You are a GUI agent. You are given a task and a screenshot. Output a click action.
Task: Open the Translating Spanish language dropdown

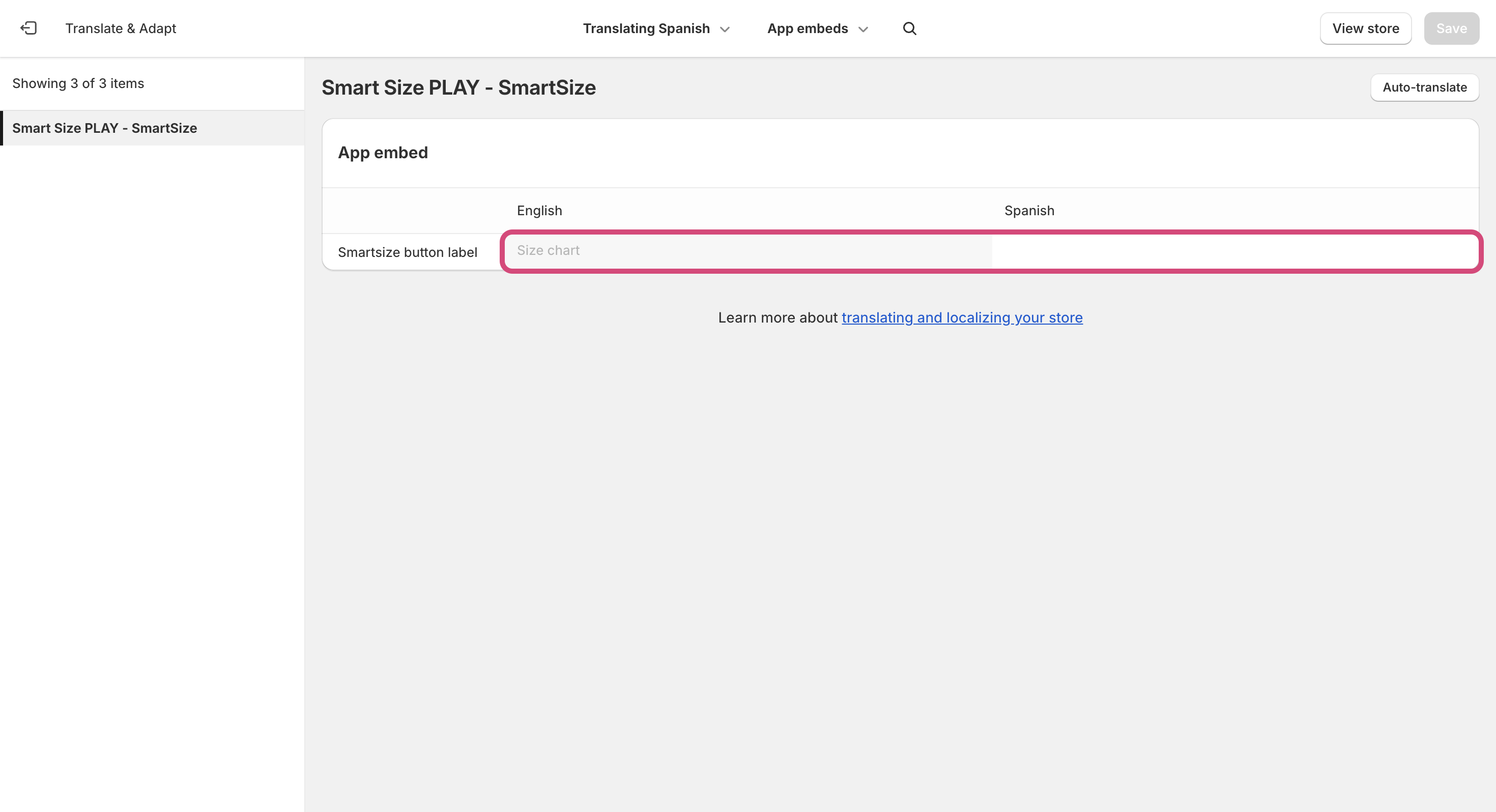click(656, 28)
